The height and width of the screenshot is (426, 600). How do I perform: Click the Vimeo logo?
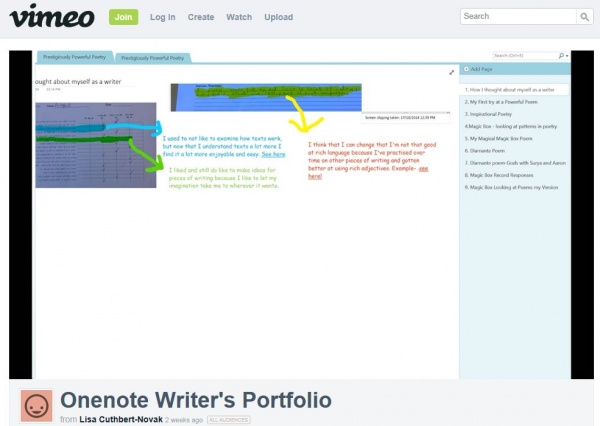click(x=52, y=16)
